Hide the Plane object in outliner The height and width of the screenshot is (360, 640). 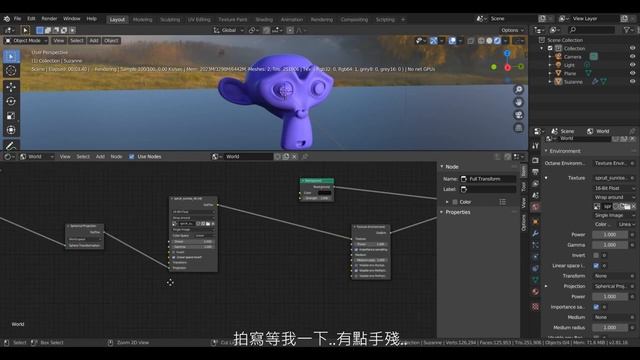(x=632, y=73)
